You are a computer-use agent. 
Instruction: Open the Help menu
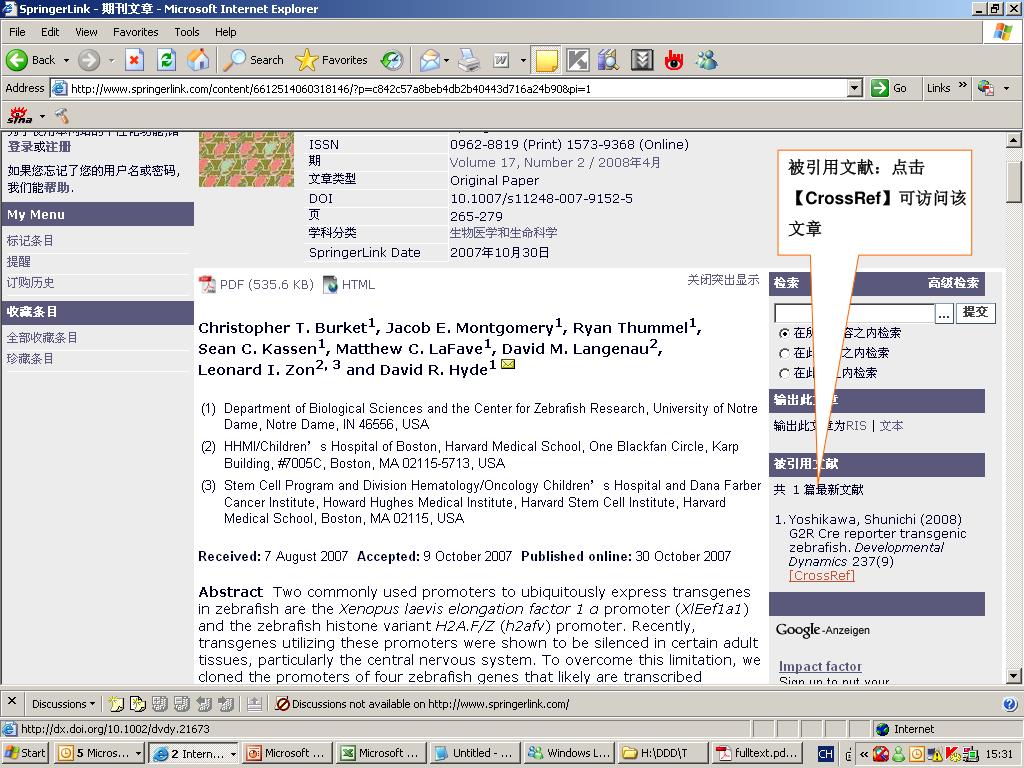(225, 32)
